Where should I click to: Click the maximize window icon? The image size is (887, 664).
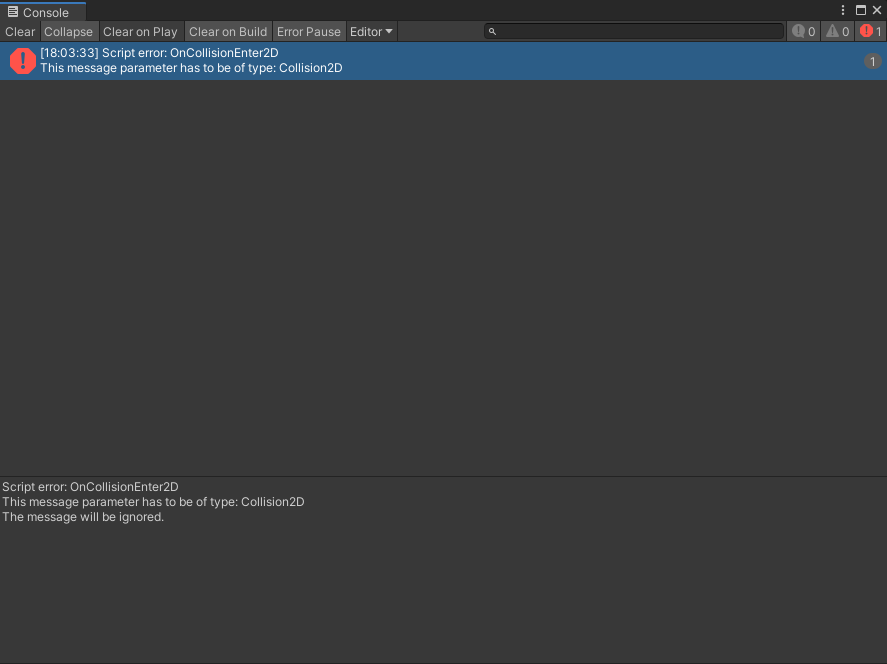click(861, 10)
